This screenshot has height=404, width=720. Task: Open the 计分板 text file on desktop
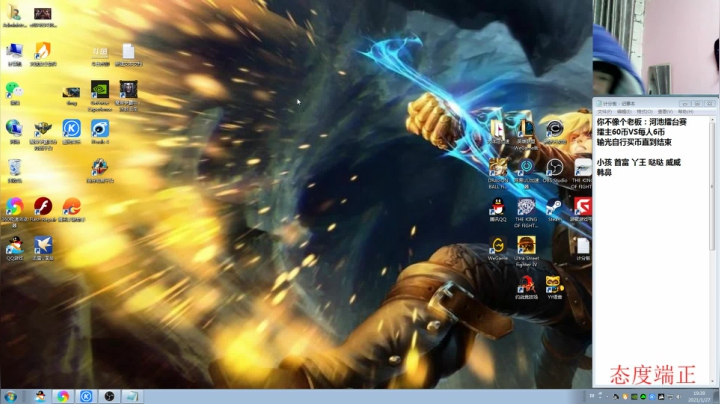(583, 248)
